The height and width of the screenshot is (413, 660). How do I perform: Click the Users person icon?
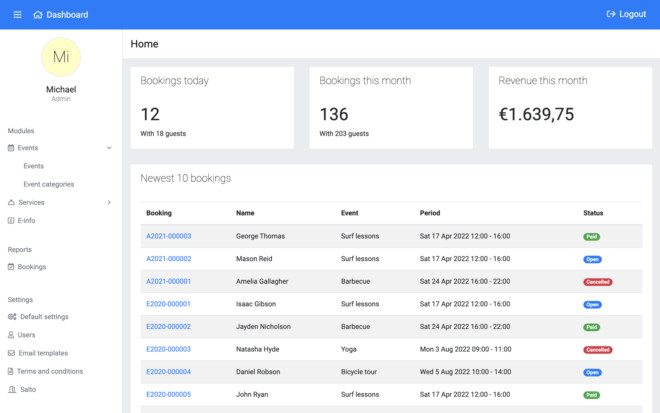tap(11, 335)
